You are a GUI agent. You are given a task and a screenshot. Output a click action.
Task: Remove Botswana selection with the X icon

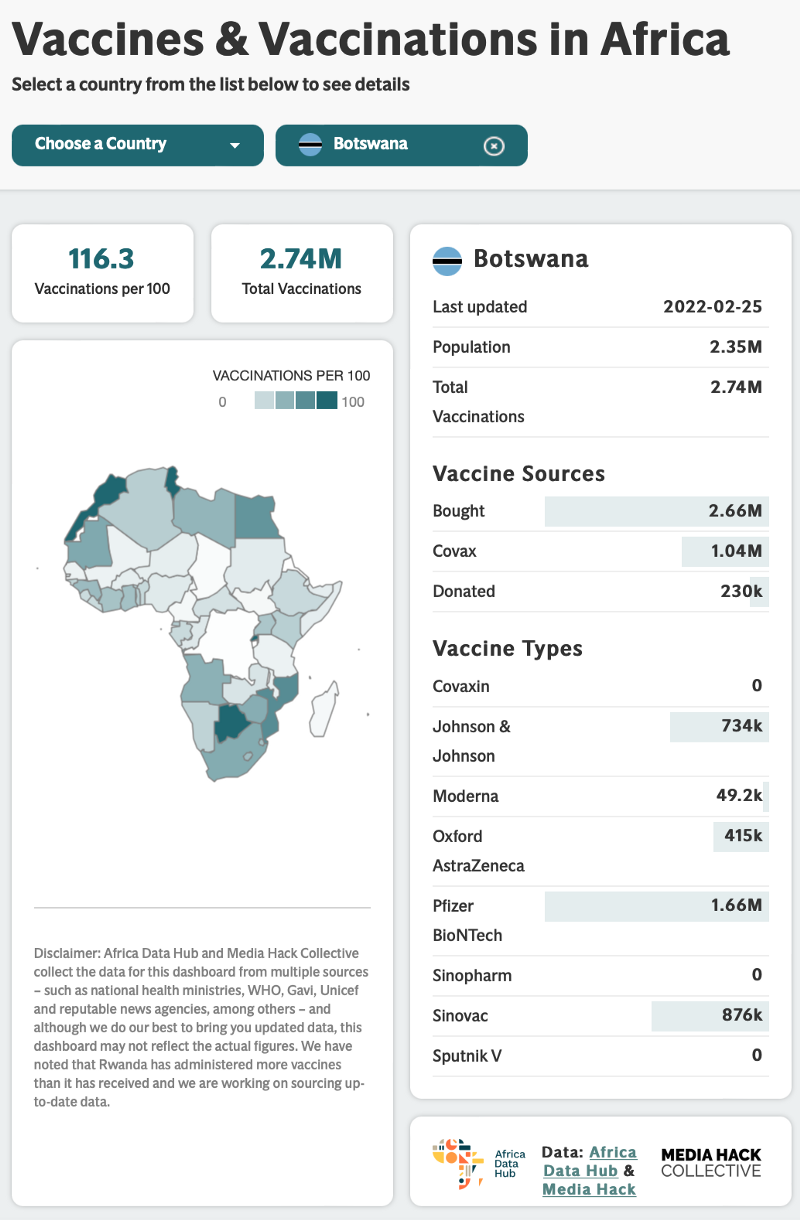pos(494,146)
